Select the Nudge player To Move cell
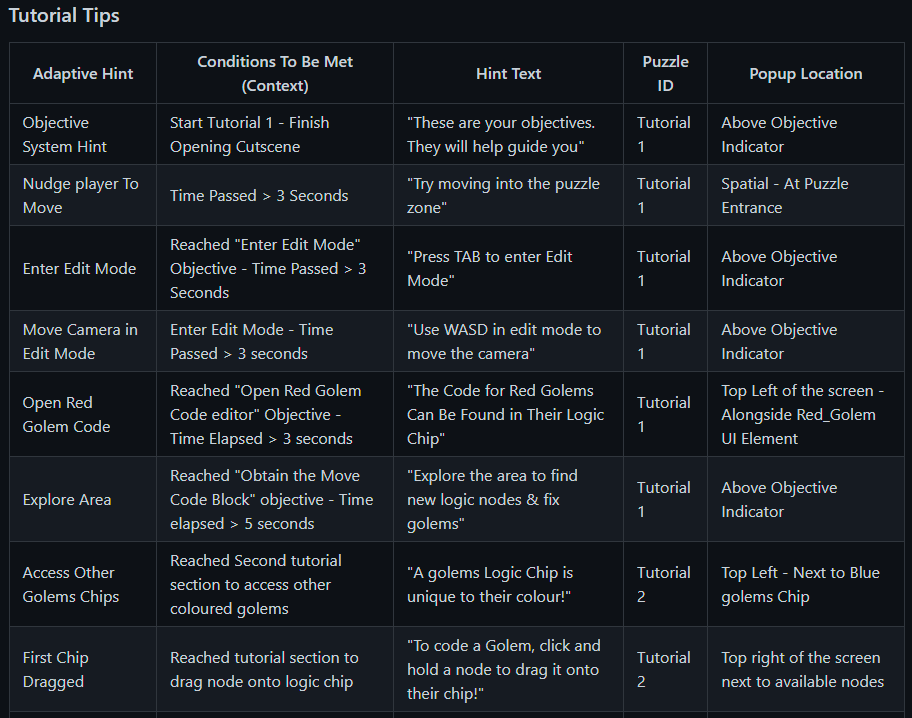The width and height of the screenshot is (912, 718). point(80,196)
